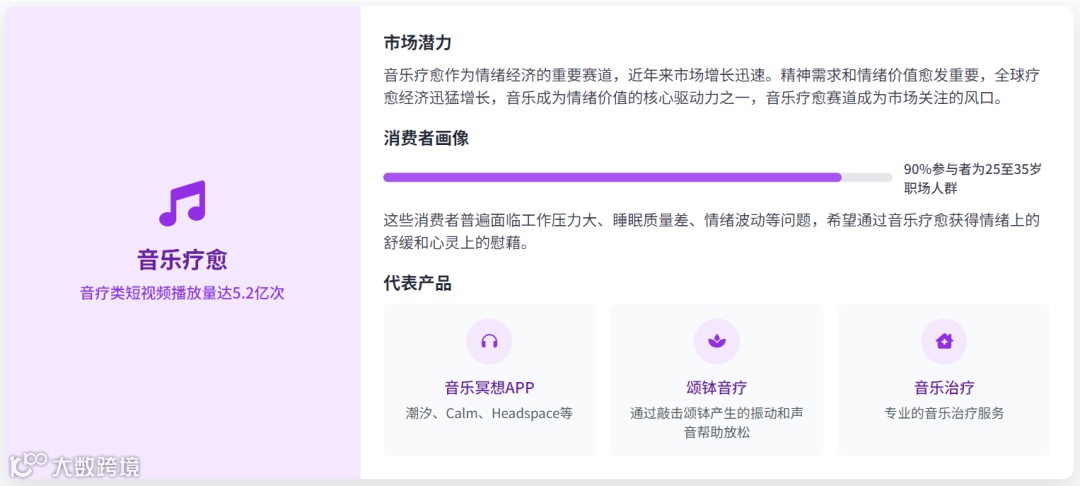Screen dimensions: 1080x486
Task: Select the 音乐治疗 card title
Action: 944,387
